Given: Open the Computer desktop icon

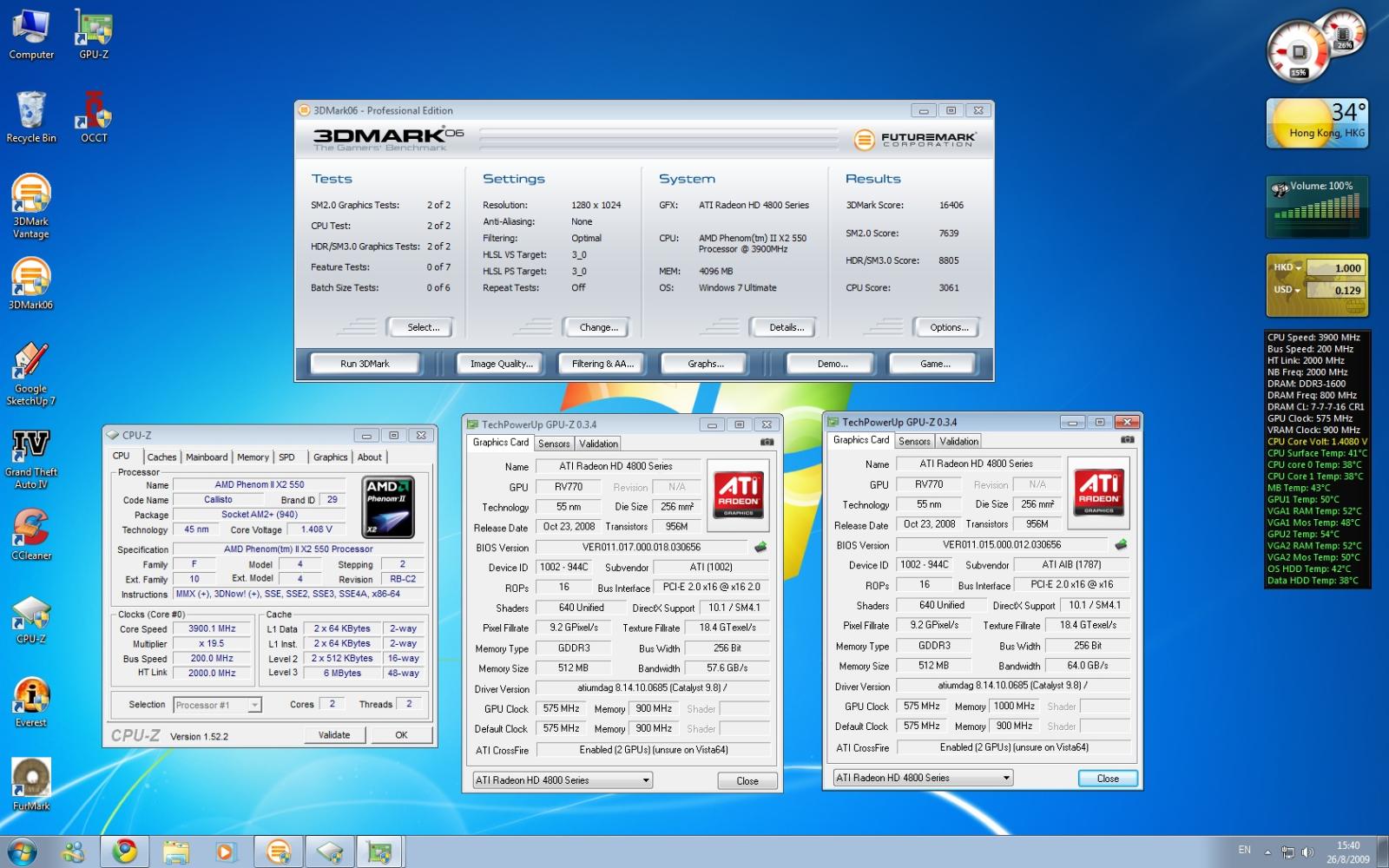Looking at the screenshot, I should click(31, 35).
